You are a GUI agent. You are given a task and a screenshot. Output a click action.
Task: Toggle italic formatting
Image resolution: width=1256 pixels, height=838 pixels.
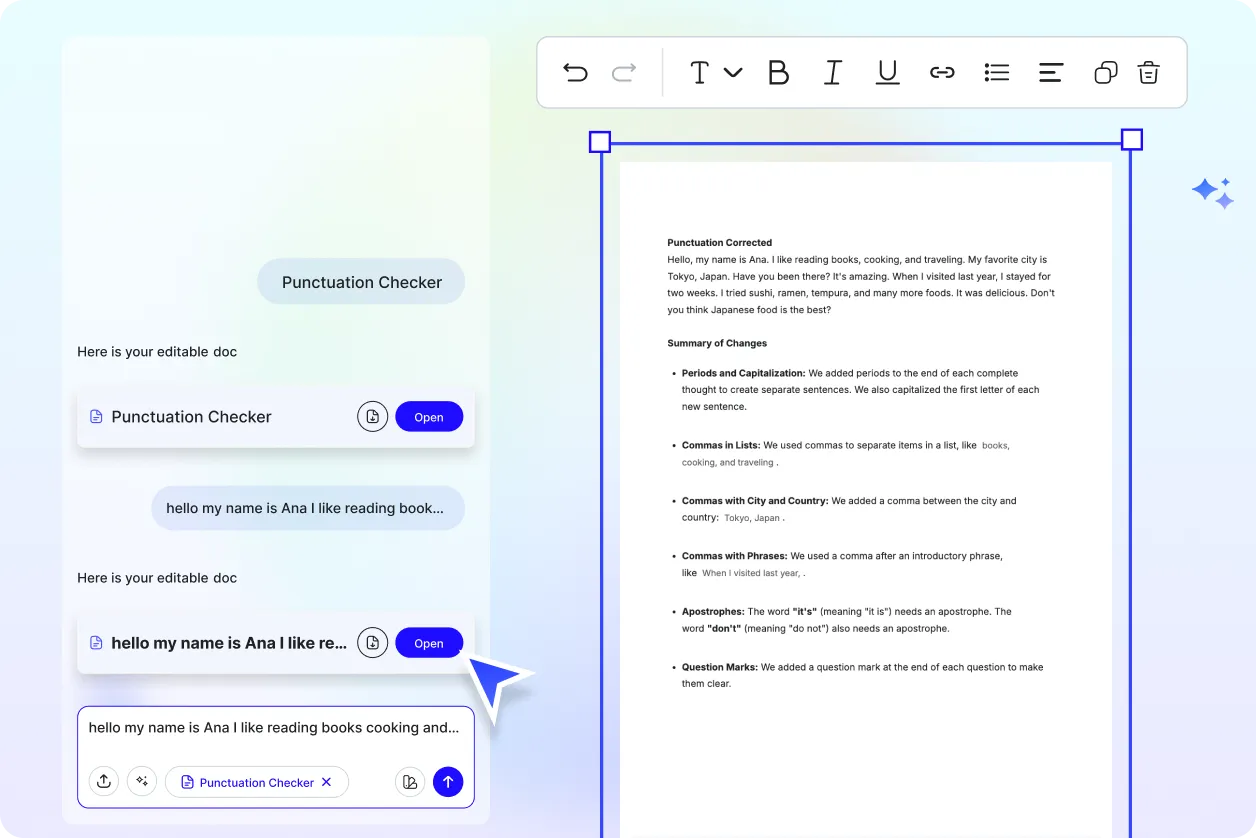832,72
